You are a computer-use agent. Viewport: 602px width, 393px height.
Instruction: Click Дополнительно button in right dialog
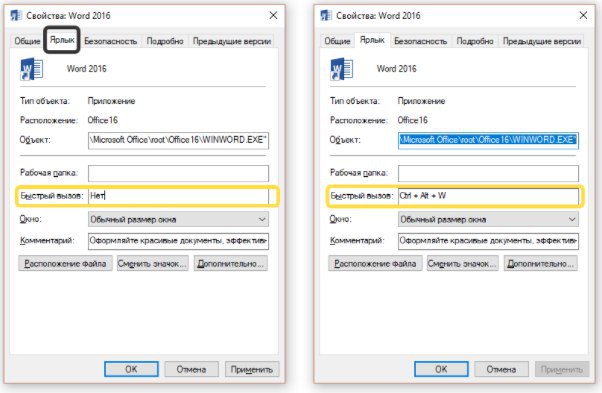tap(540, 264)
